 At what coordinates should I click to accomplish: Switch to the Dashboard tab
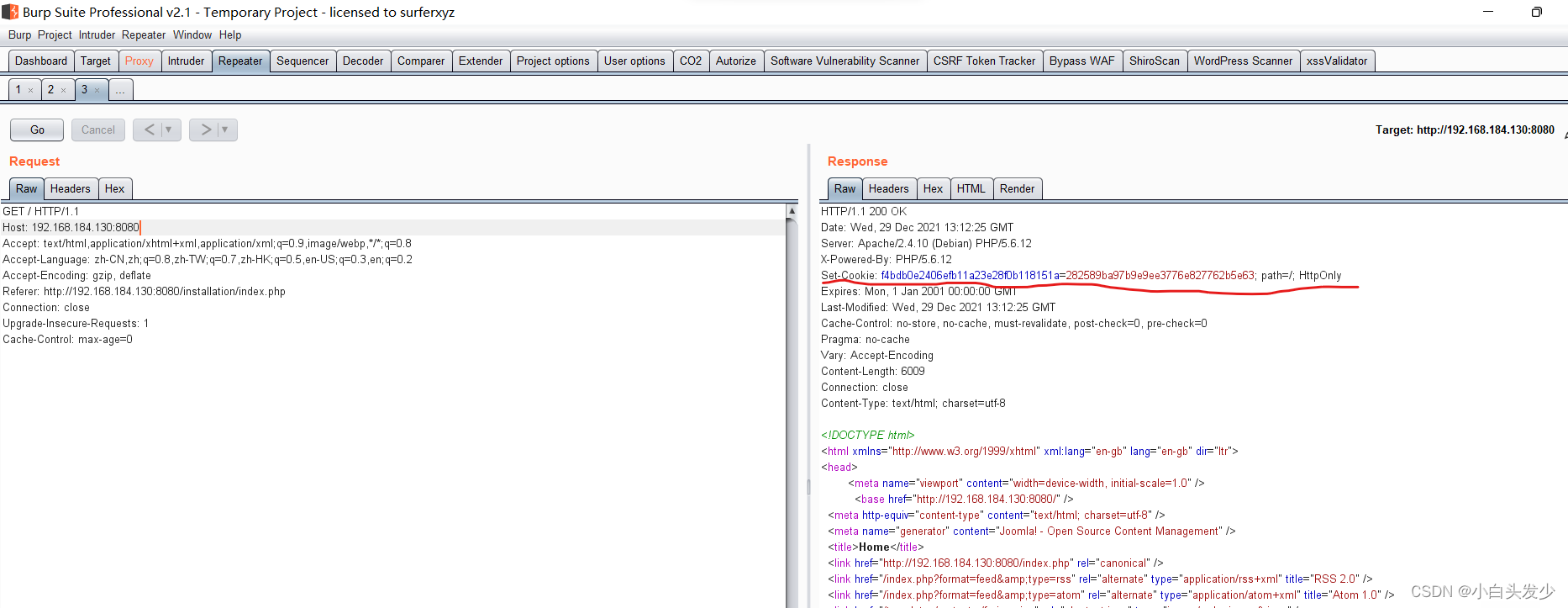pos(41,61)
